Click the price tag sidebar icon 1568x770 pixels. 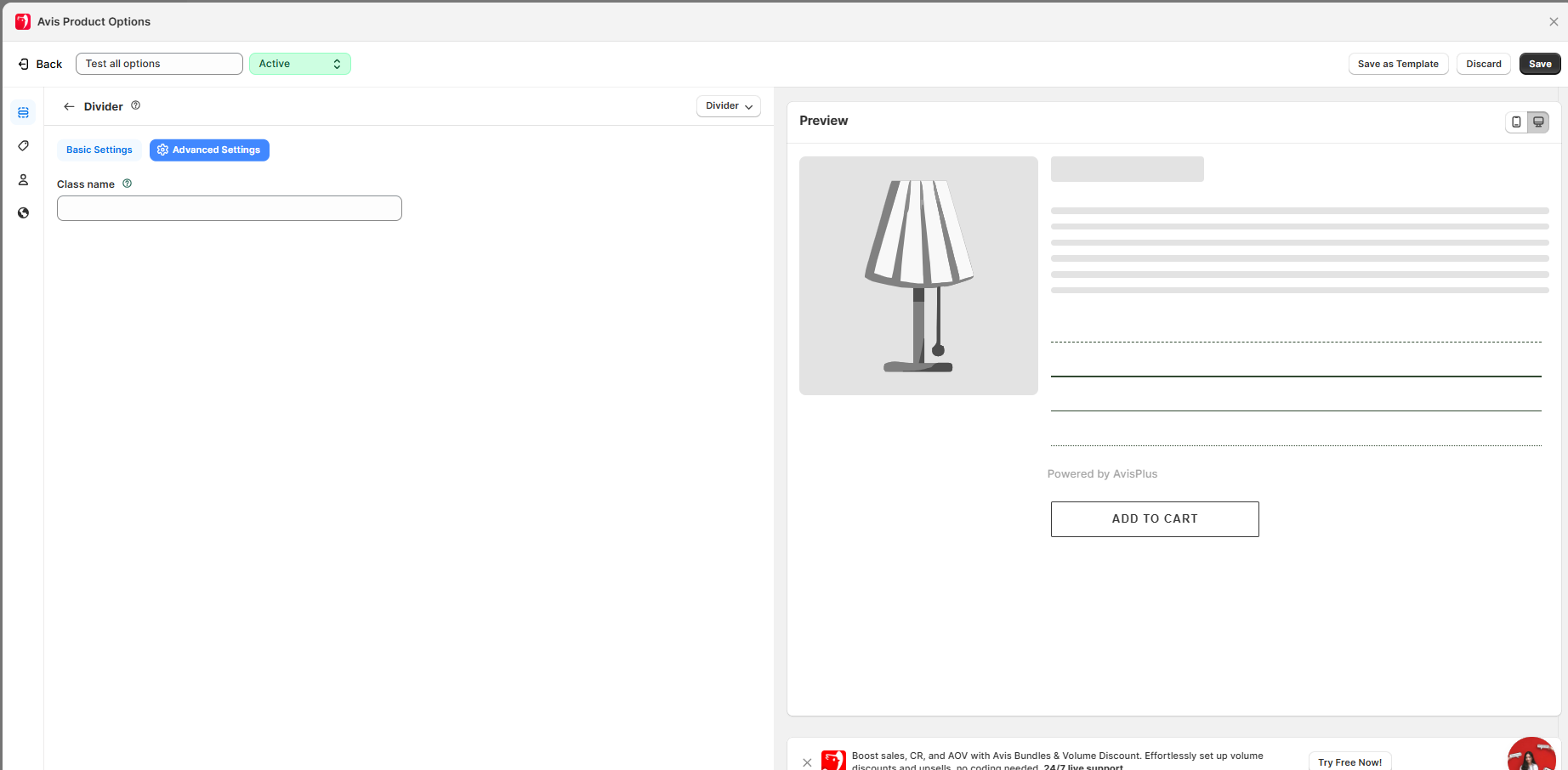pos(23,146)
